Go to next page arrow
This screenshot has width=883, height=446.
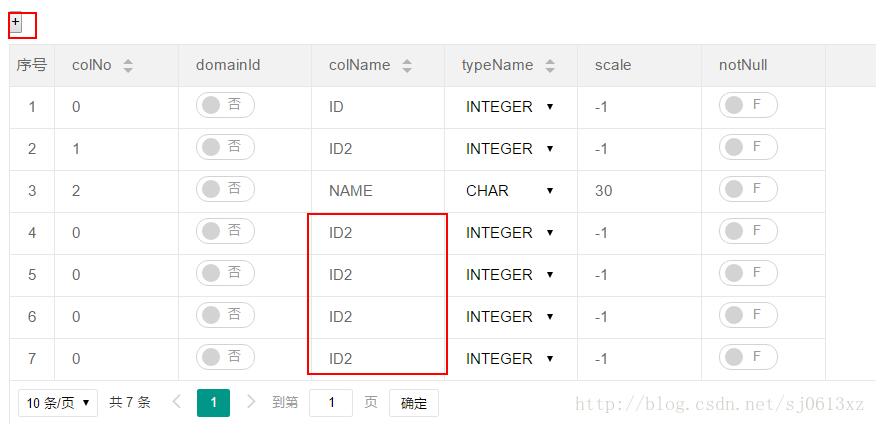coord(251,402)
